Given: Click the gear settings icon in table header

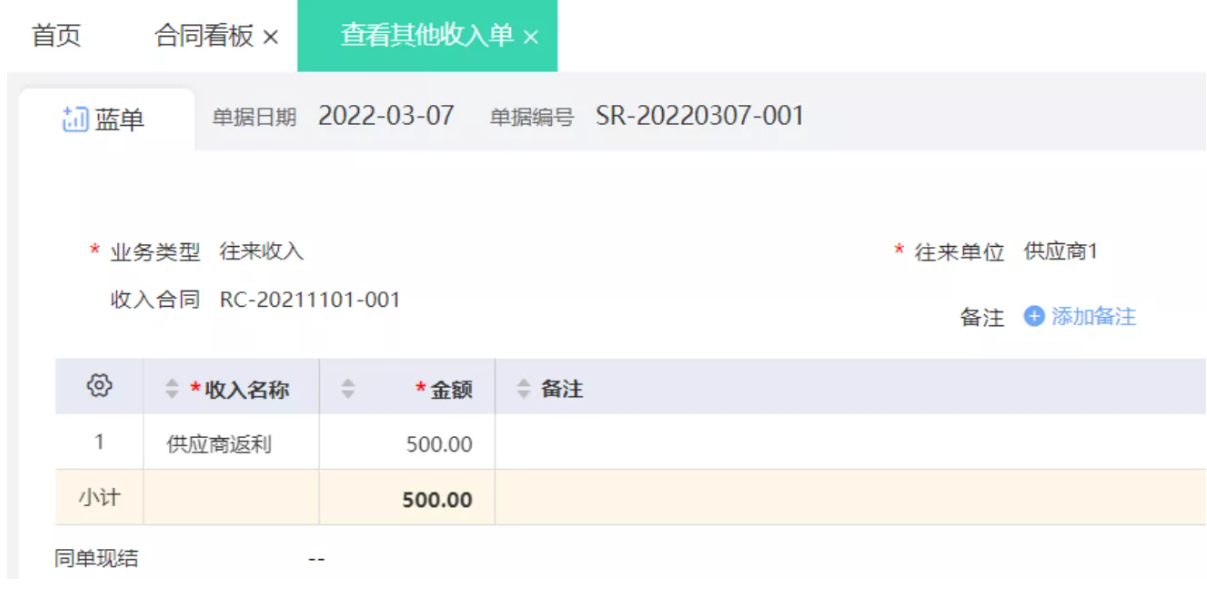Looking at the screenshot, I should tap(99, 386).
